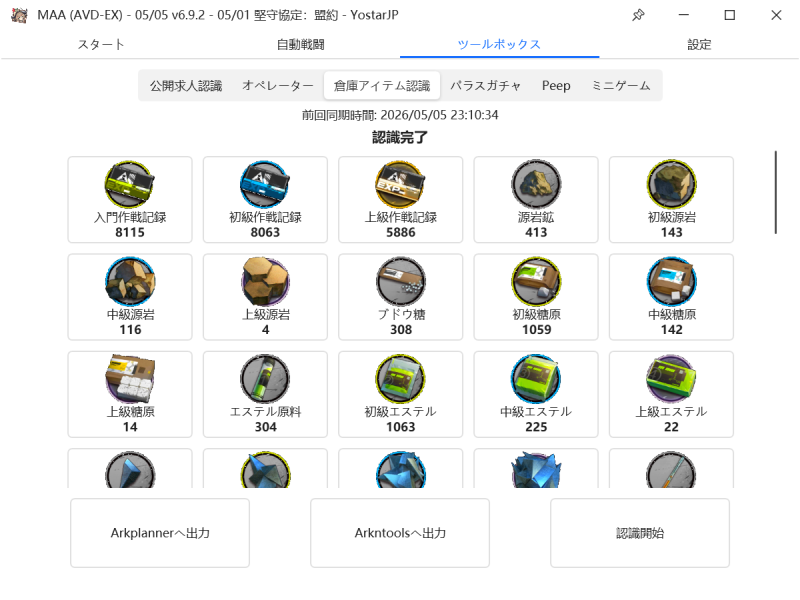Select the 初級源岩 item icon
This screenshot has width=800, height=600.
point(671,184)
